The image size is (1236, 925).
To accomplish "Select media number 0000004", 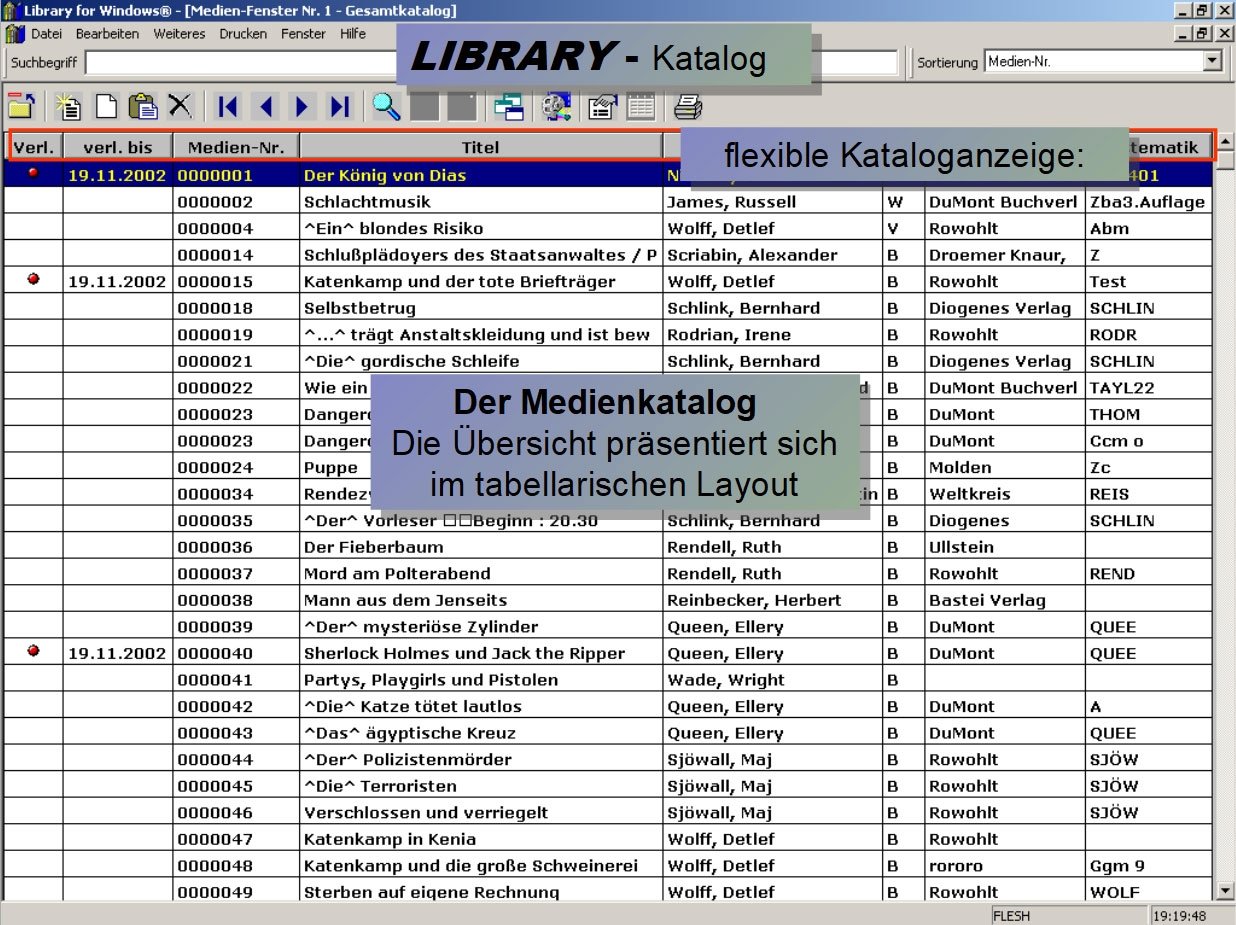I will (216, 228).
